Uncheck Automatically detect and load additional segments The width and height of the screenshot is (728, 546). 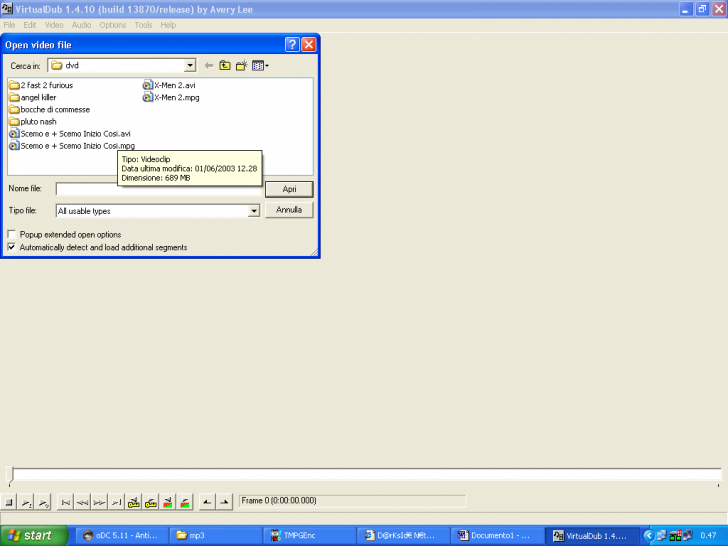[12, 247]
